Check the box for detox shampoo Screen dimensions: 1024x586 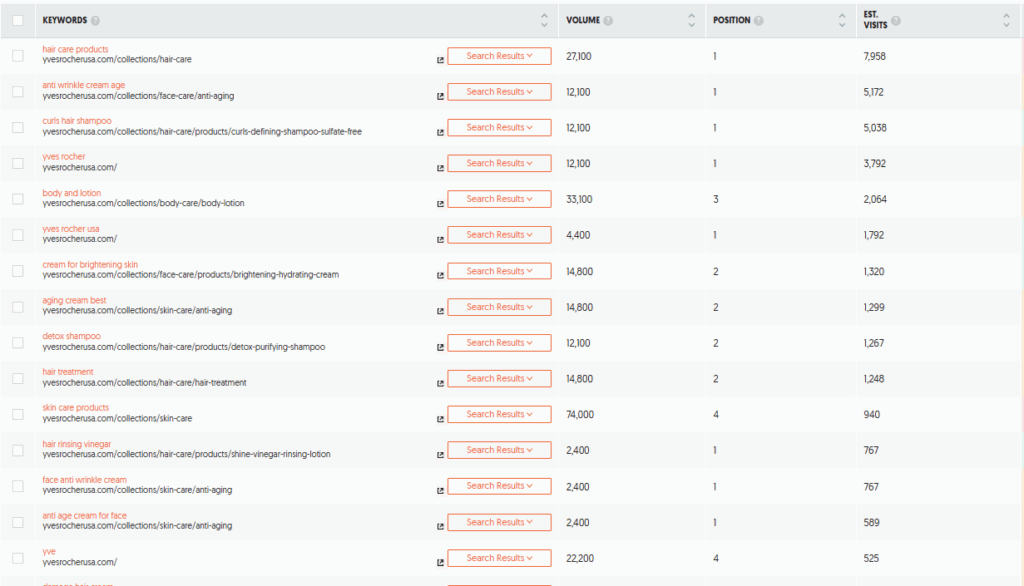pos(18,343)
